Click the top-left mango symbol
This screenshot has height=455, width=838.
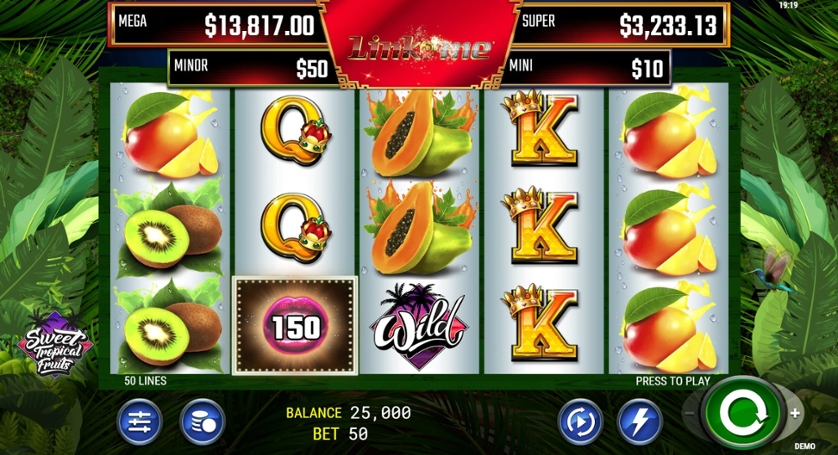pos(170,135)
